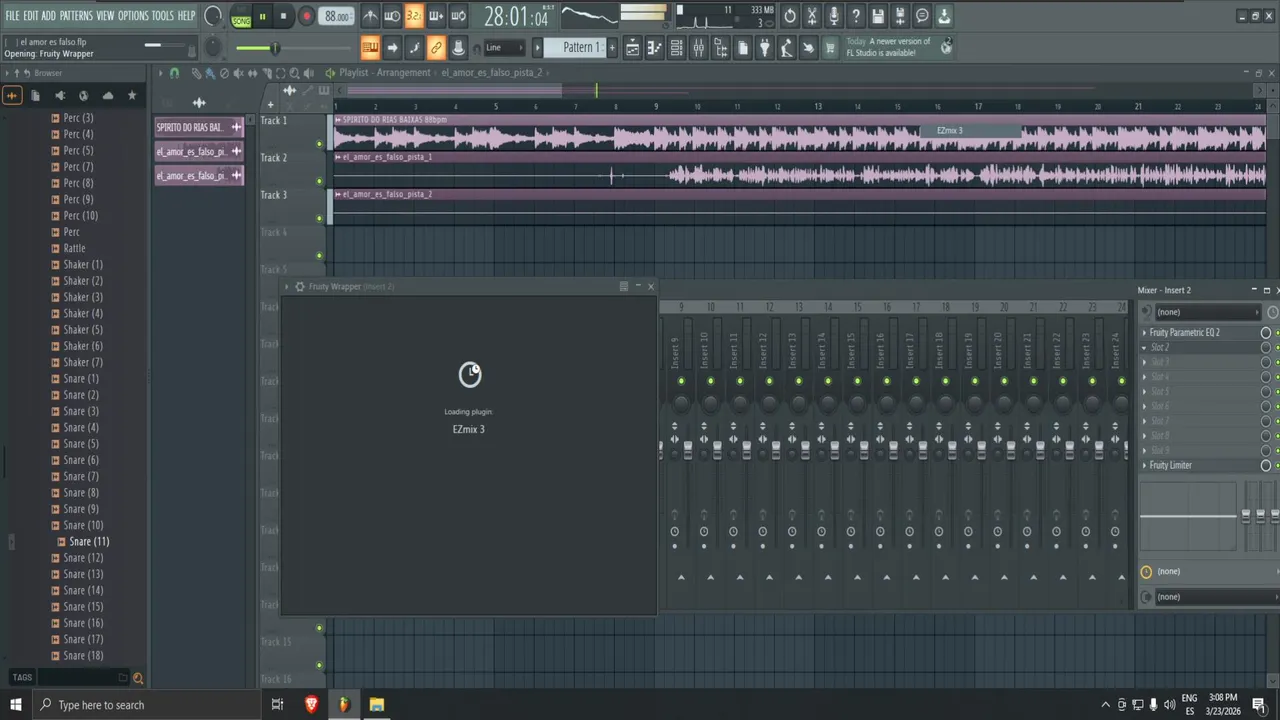
Task: Open the Pattern 1 selector
Action: [x=577, y=47]
